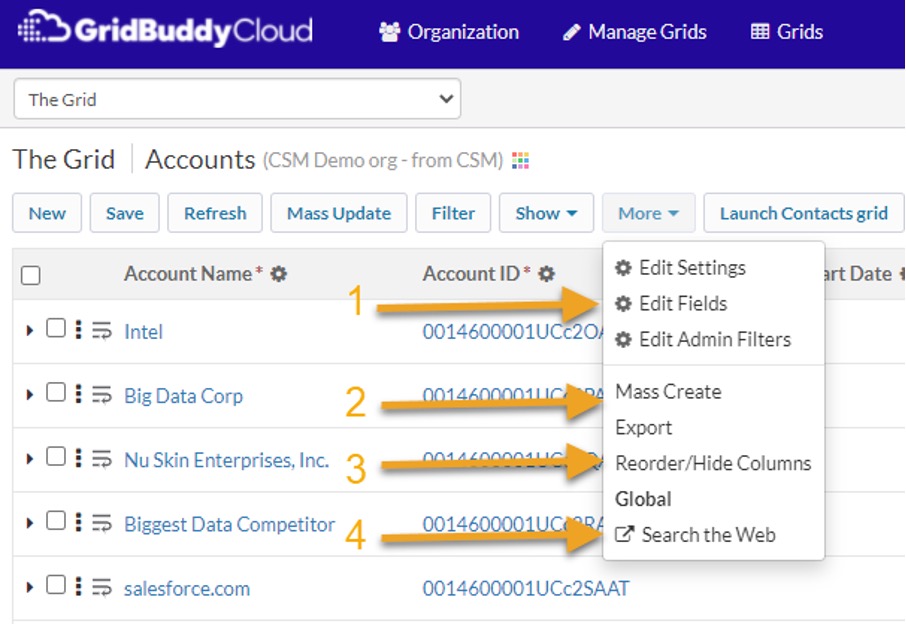Screen dimensions: 906x624
Task: Click wrap-text icon on Big Data Corp row
Action: click(x=102, y=395)
